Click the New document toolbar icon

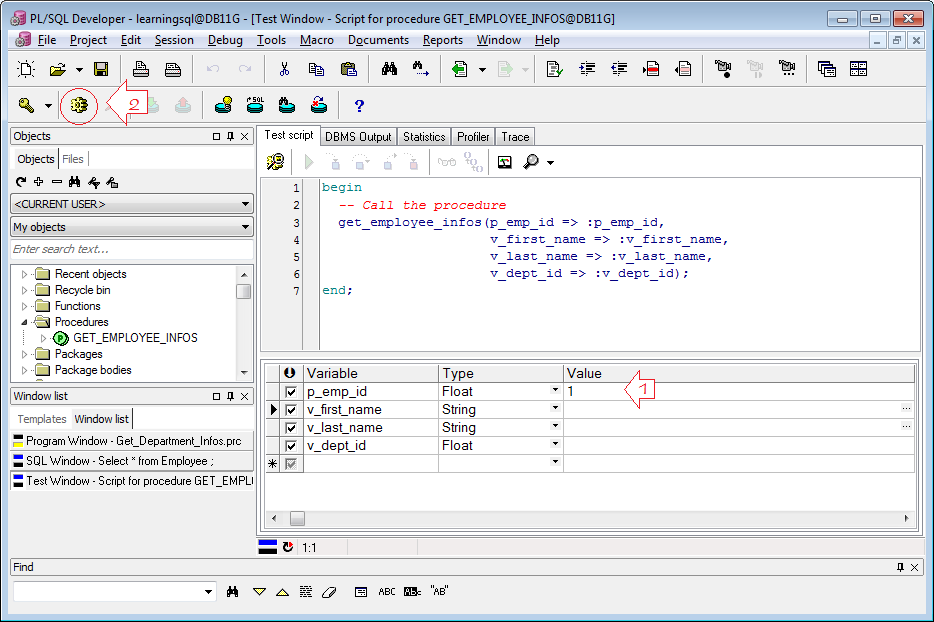[26, 69]
